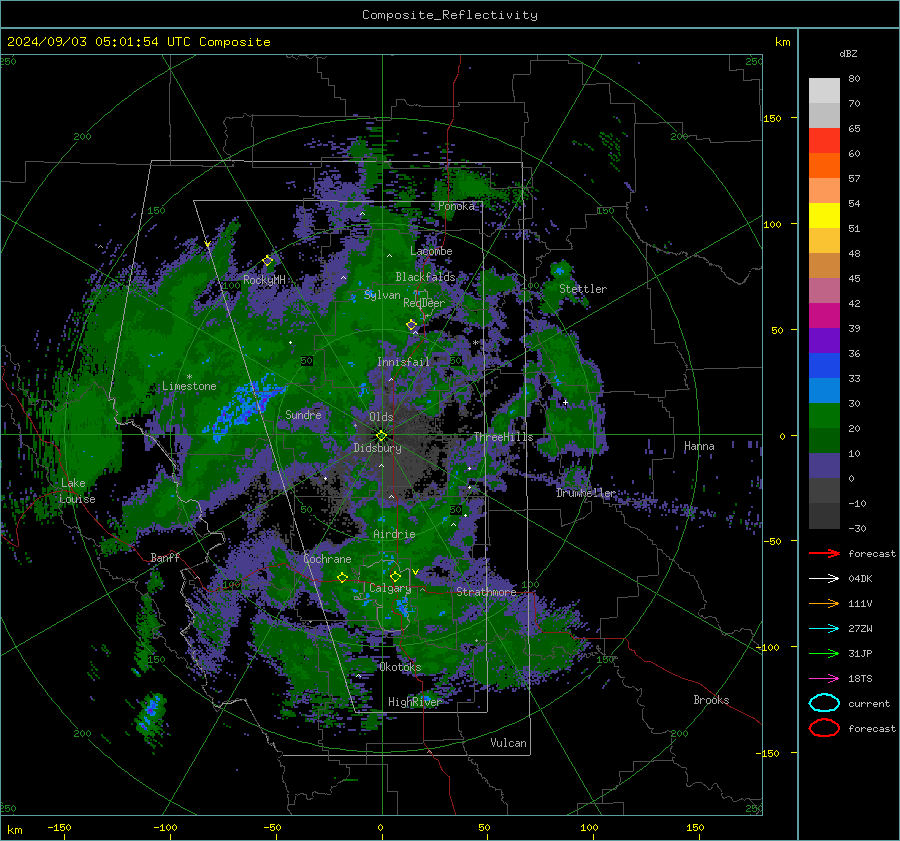
Task: Click the Limestone label on the map
Action: (189, 386)
